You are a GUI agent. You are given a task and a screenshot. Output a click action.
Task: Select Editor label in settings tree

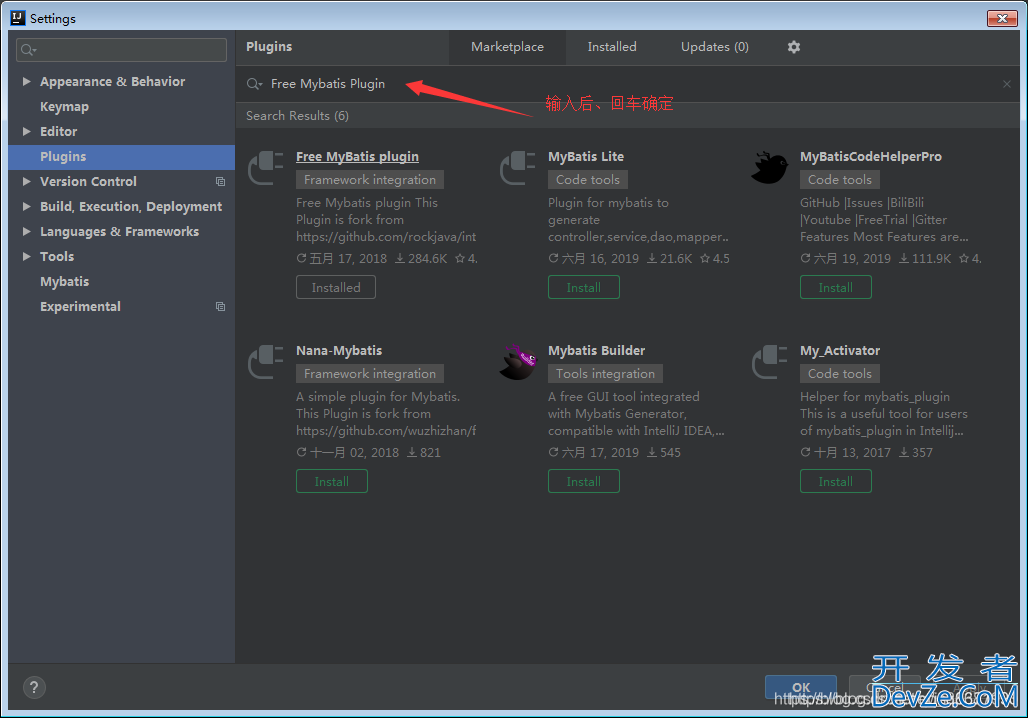pos(58,131)
